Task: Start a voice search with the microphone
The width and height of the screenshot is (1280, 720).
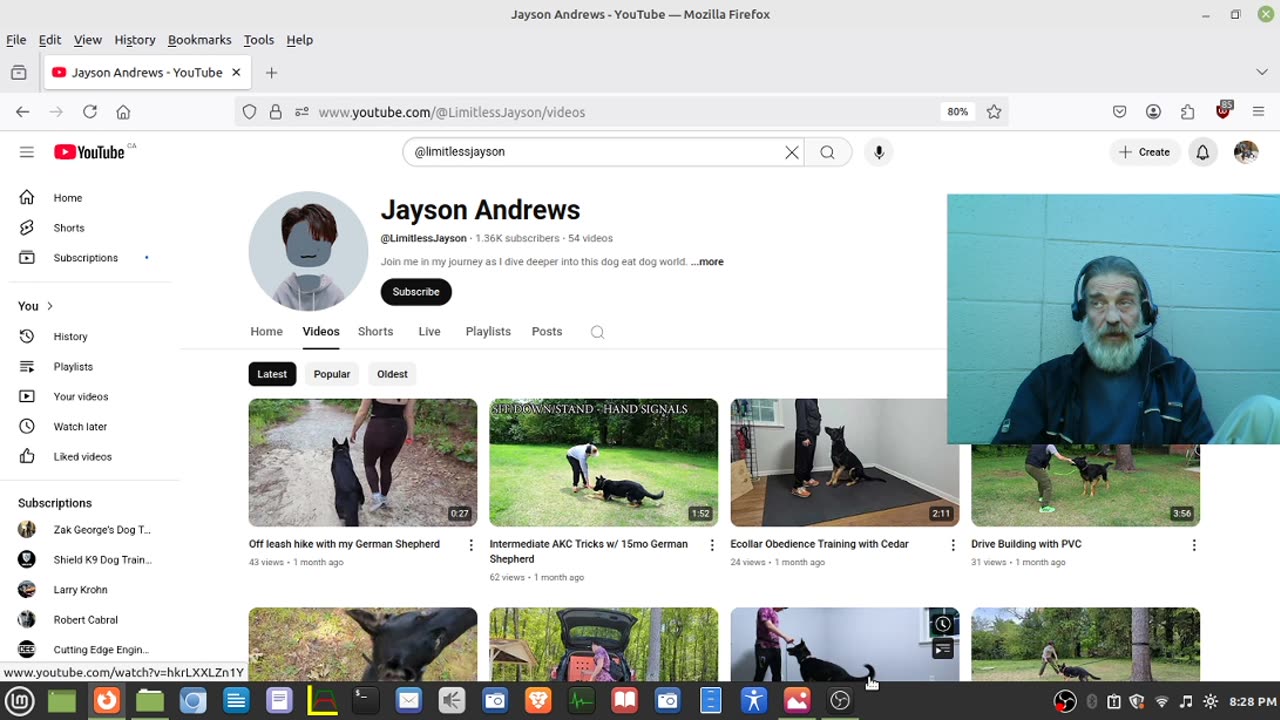Action: (879, 152)
